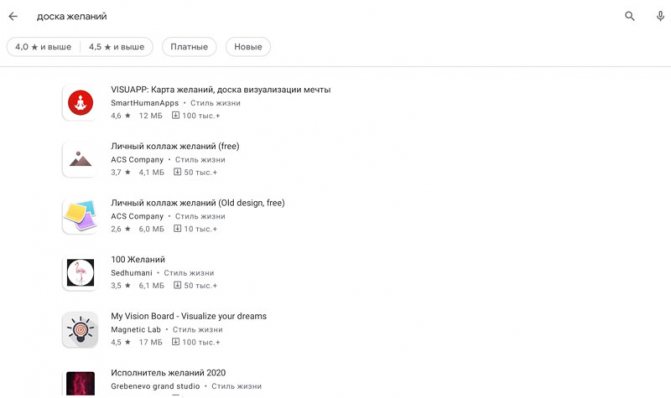Open the lightbulb icon of My Vision Board
671x398 pixels.
tap(80, 330)
